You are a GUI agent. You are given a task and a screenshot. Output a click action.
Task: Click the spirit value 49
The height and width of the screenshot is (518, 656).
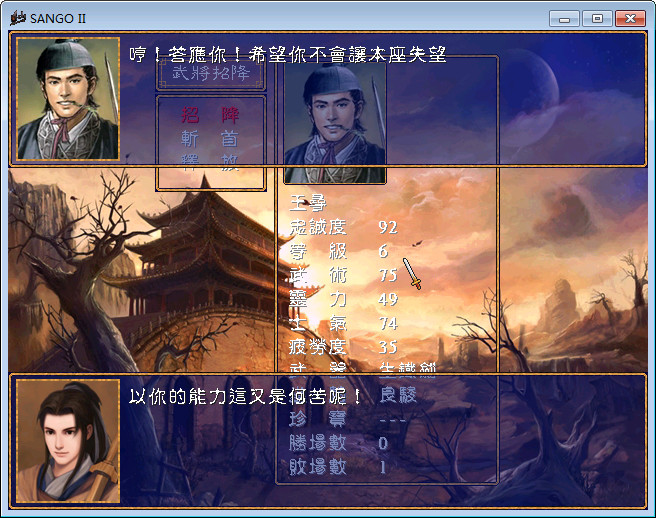[x=388, y=299]
